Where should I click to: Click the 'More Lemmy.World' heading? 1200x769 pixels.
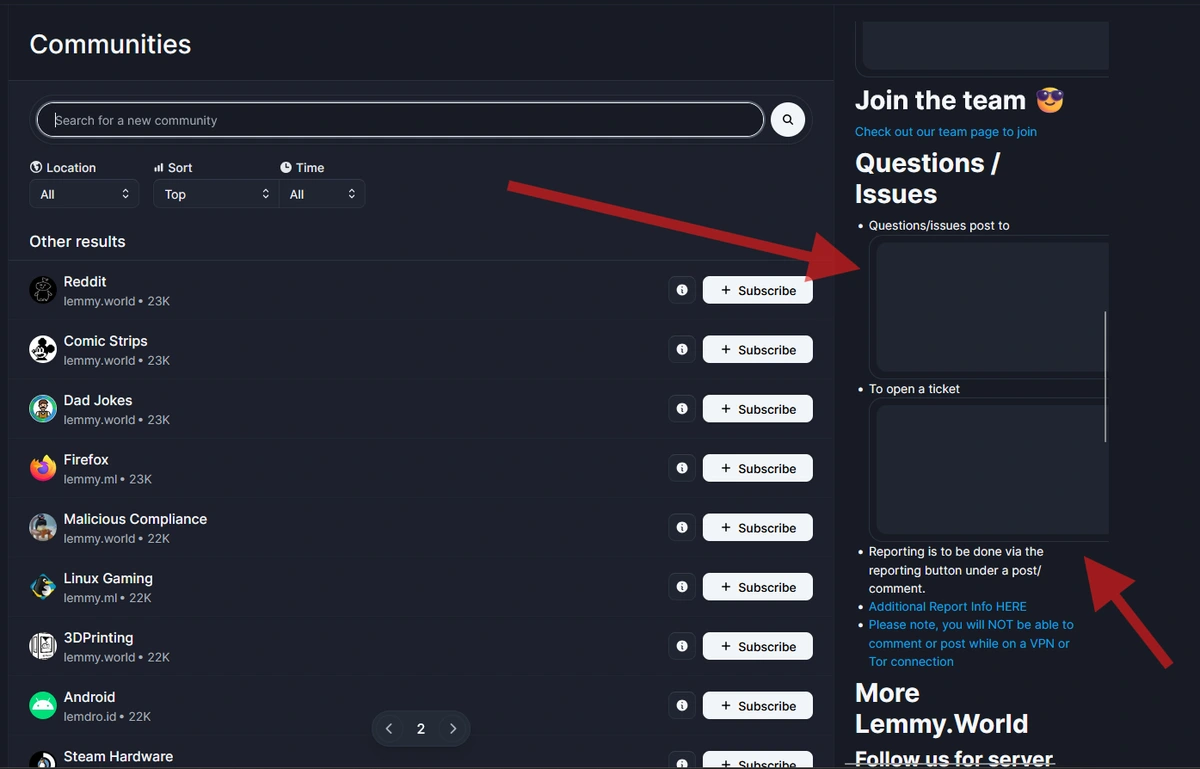(x=941, y=708)
